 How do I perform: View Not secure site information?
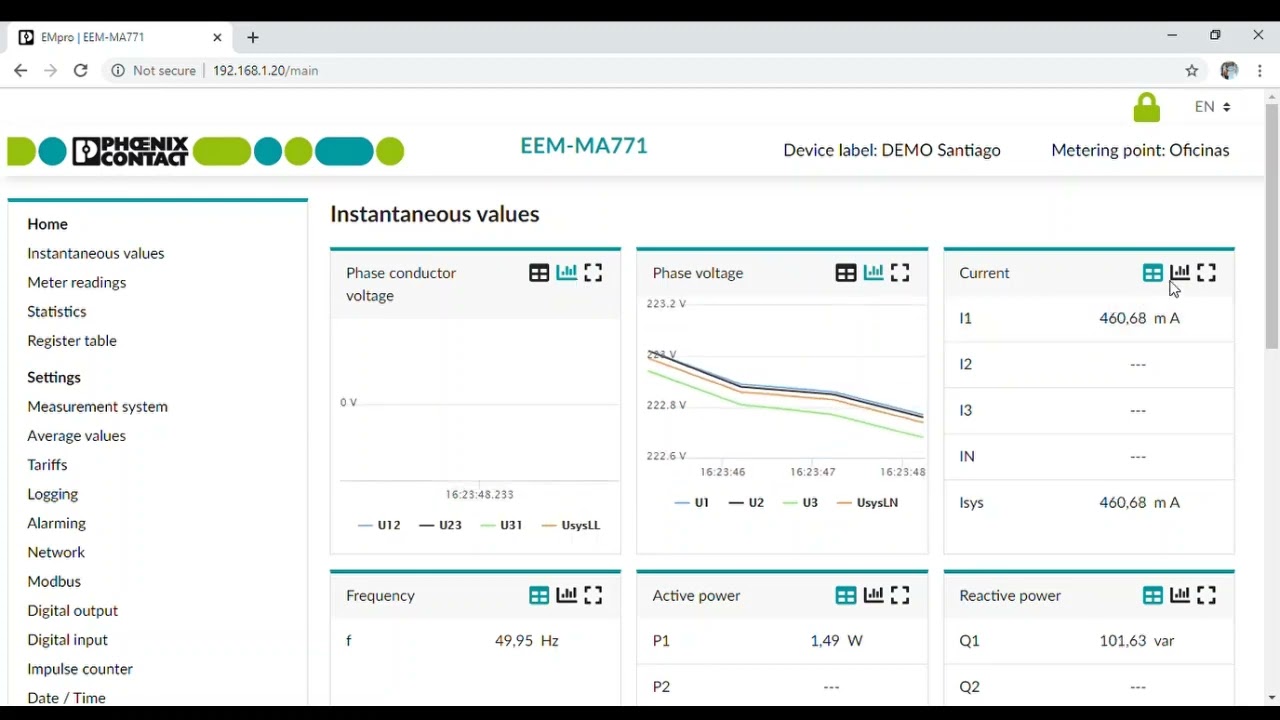click(154, 70)
